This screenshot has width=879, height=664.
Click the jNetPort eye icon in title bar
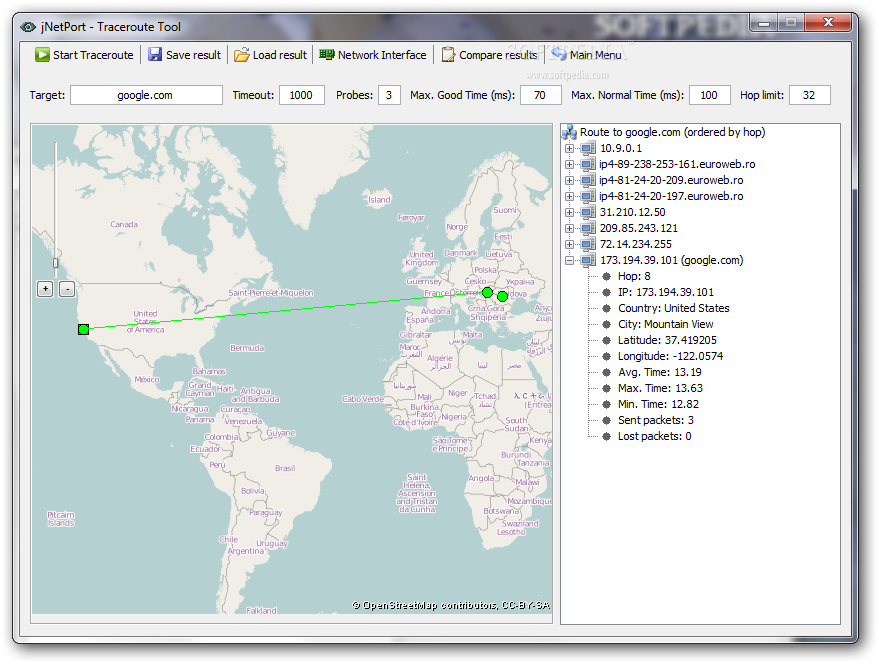27,26
